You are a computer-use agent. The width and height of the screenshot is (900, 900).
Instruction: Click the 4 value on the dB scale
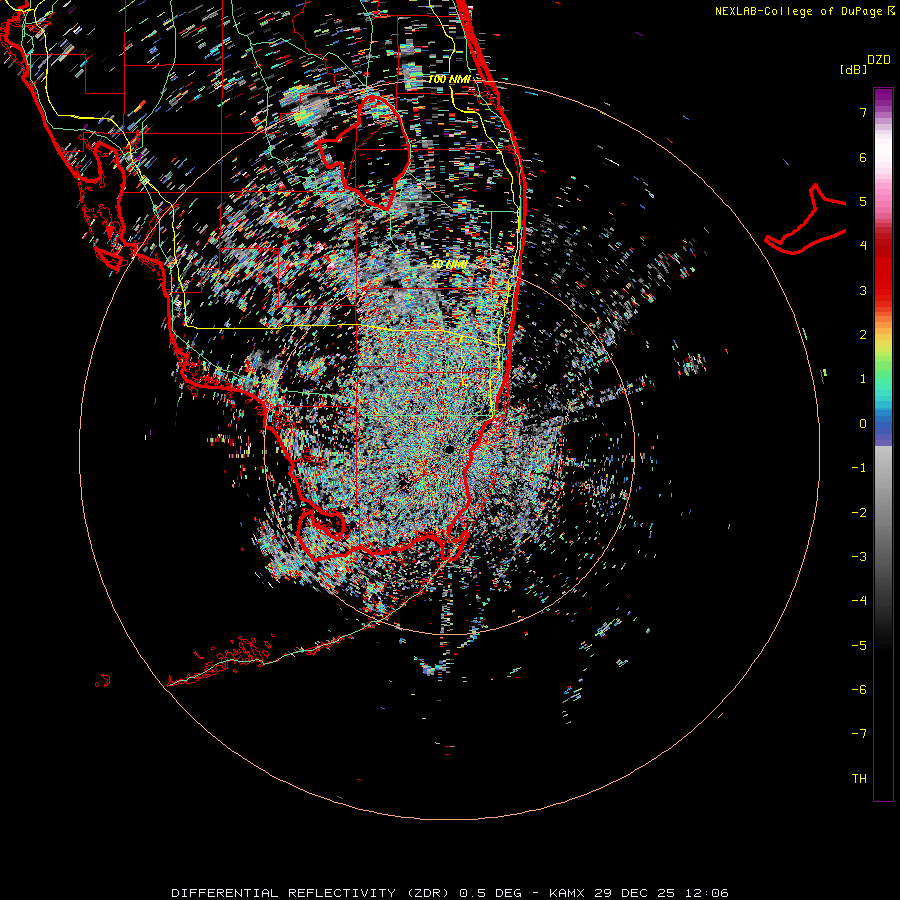click(x=863, y=246)
